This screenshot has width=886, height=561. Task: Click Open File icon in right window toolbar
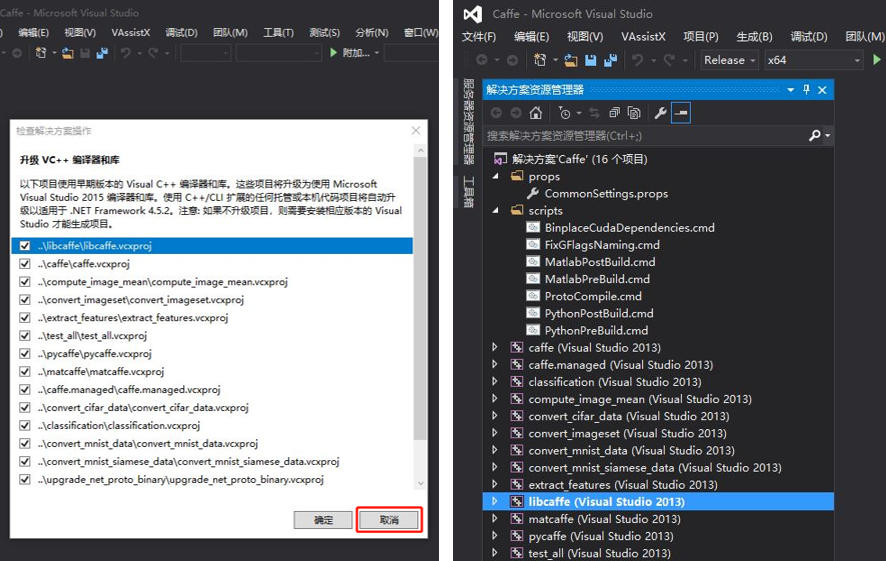(571, 60)
